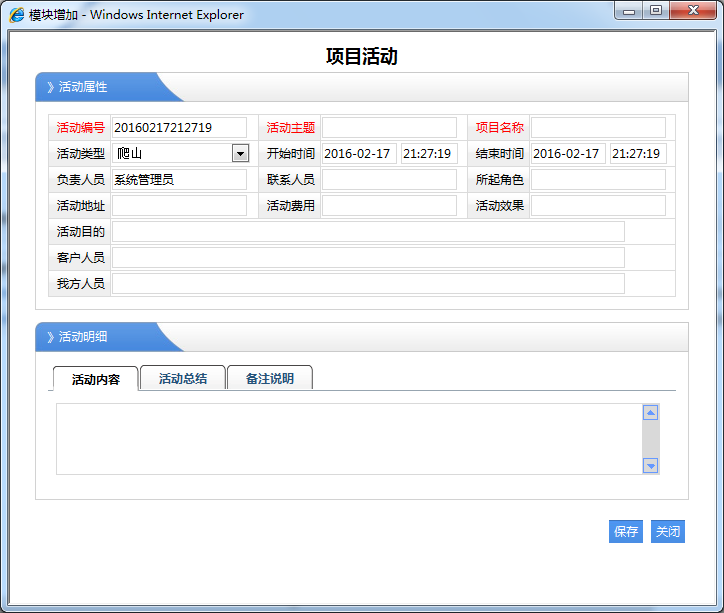The height and width of the screenshot is (613, 724).
Task: Click the 活动编号 number field
Action: 179,128
